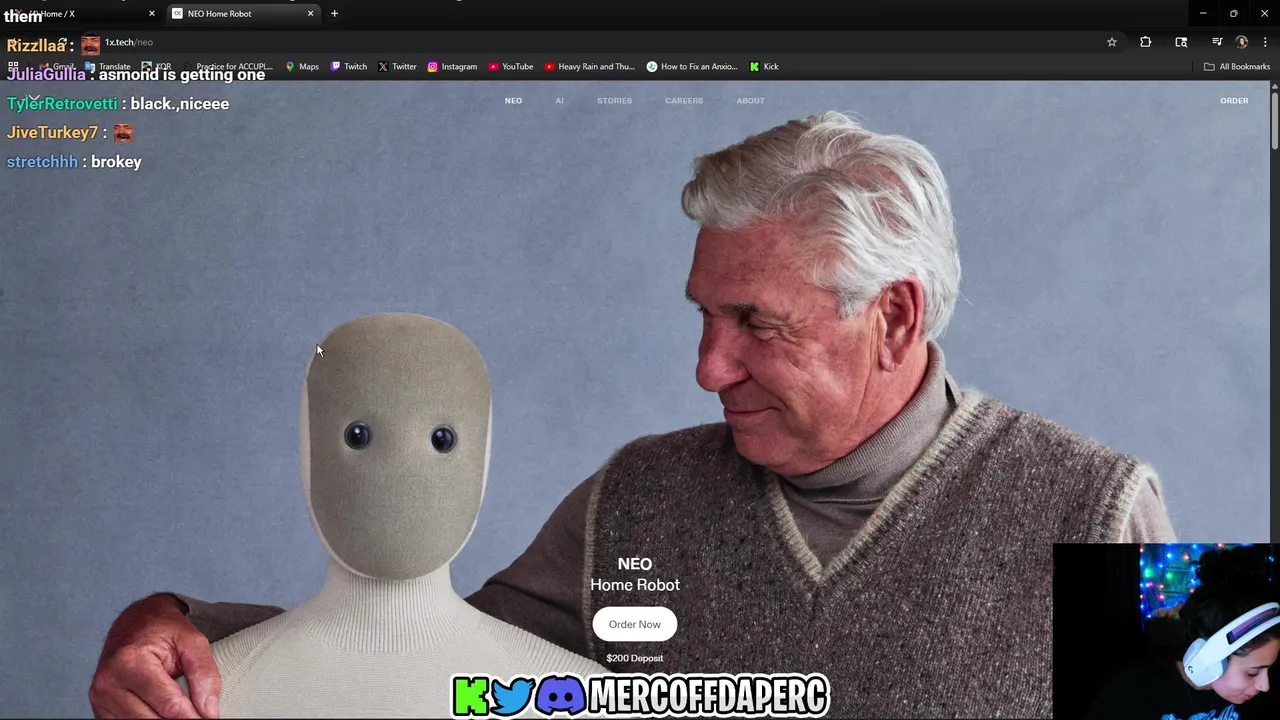This screenshot has height=720, width=1280.
Task: Click the stretchhh chat username
Action: click(x=42, y=162)
